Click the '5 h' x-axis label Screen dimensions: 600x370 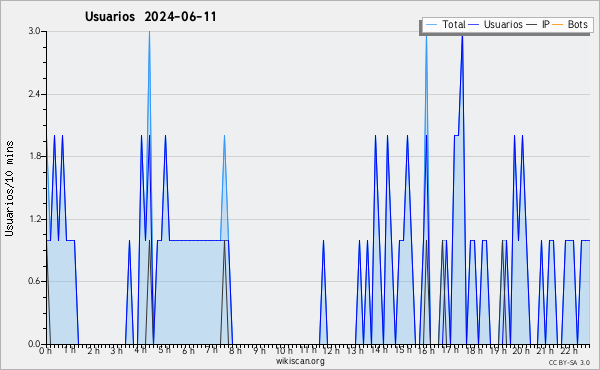pyautogui.click(x=165, y=350)
